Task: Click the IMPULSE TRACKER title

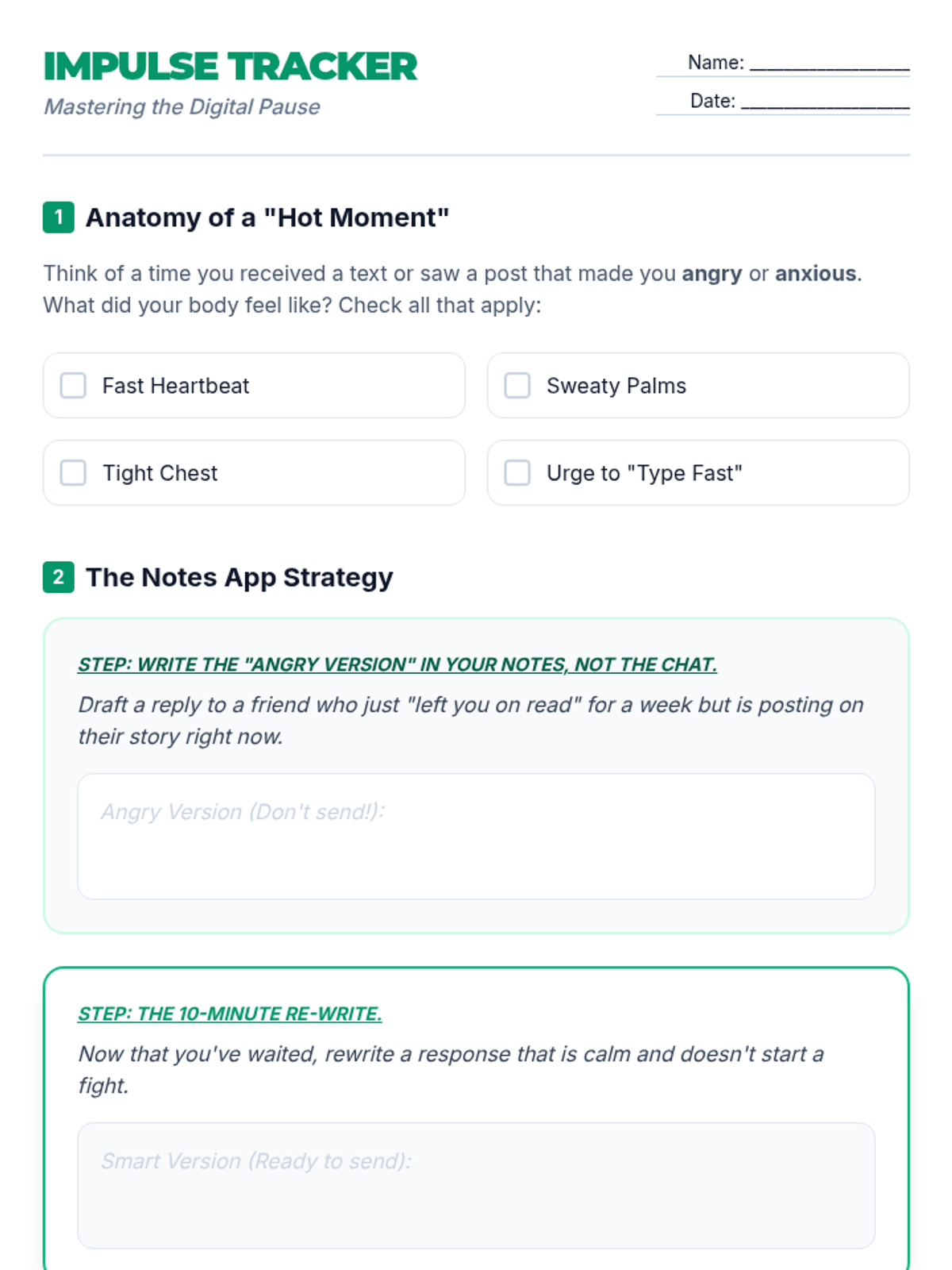Action: click(x=230, y=67)
